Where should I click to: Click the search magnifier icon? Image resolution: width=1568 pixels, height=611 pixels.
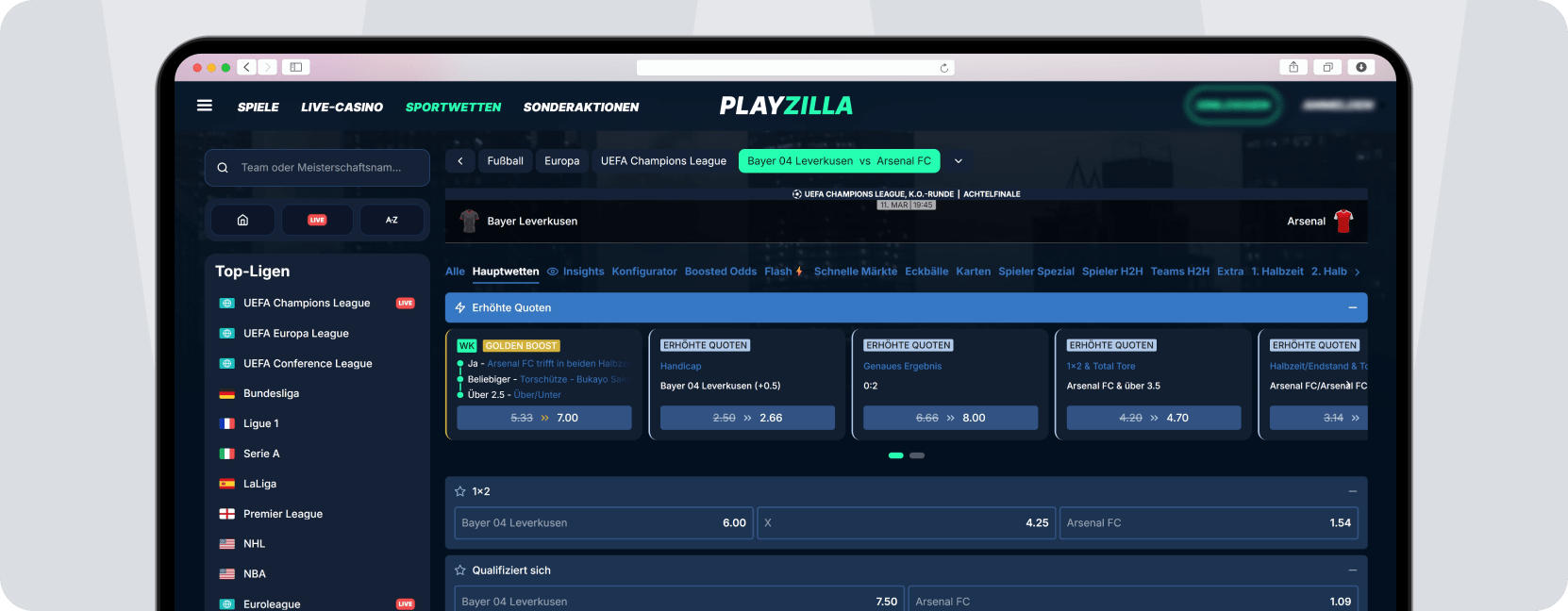[223, 168]
